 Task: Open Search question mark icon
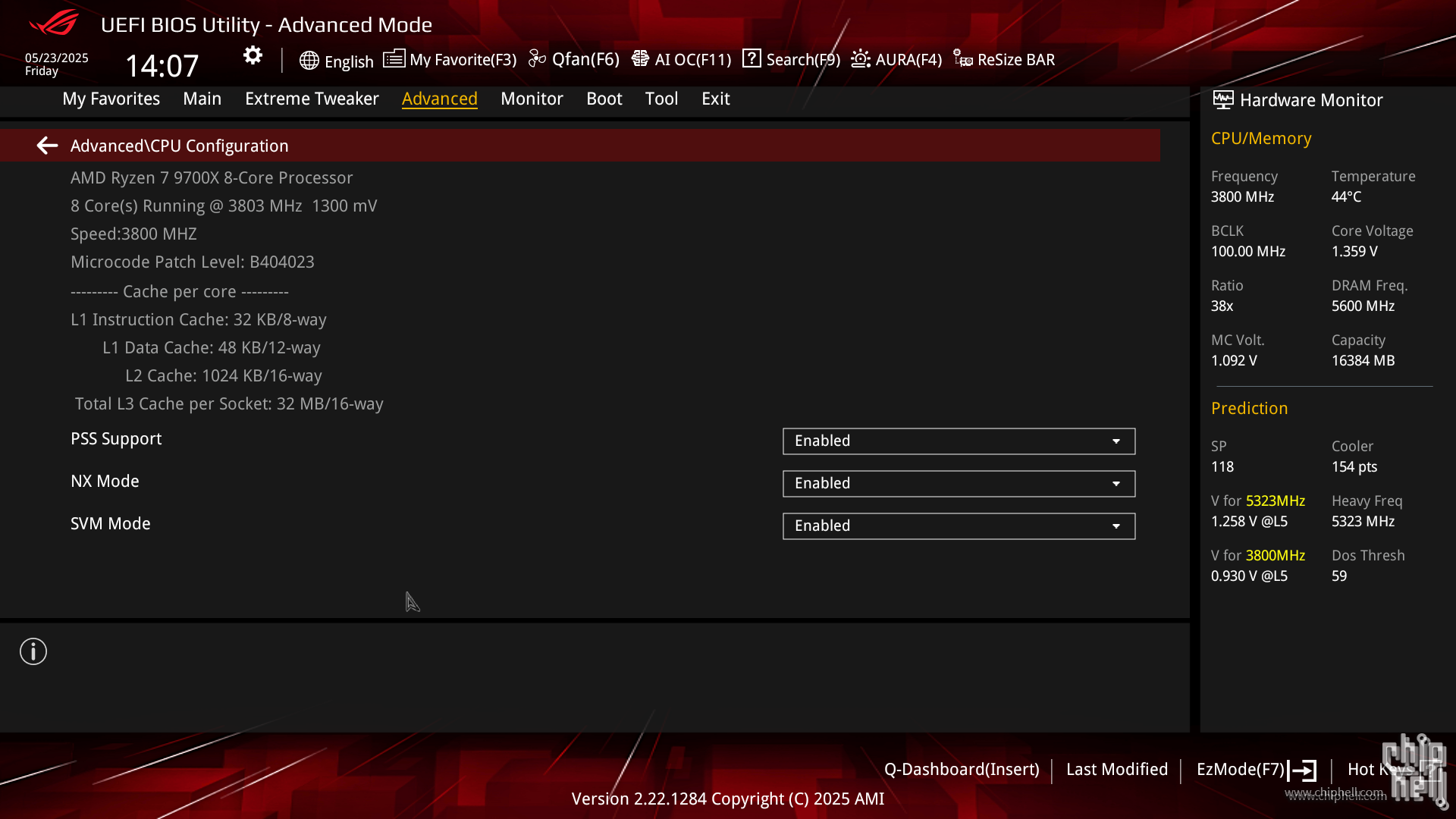coord(752,58)
